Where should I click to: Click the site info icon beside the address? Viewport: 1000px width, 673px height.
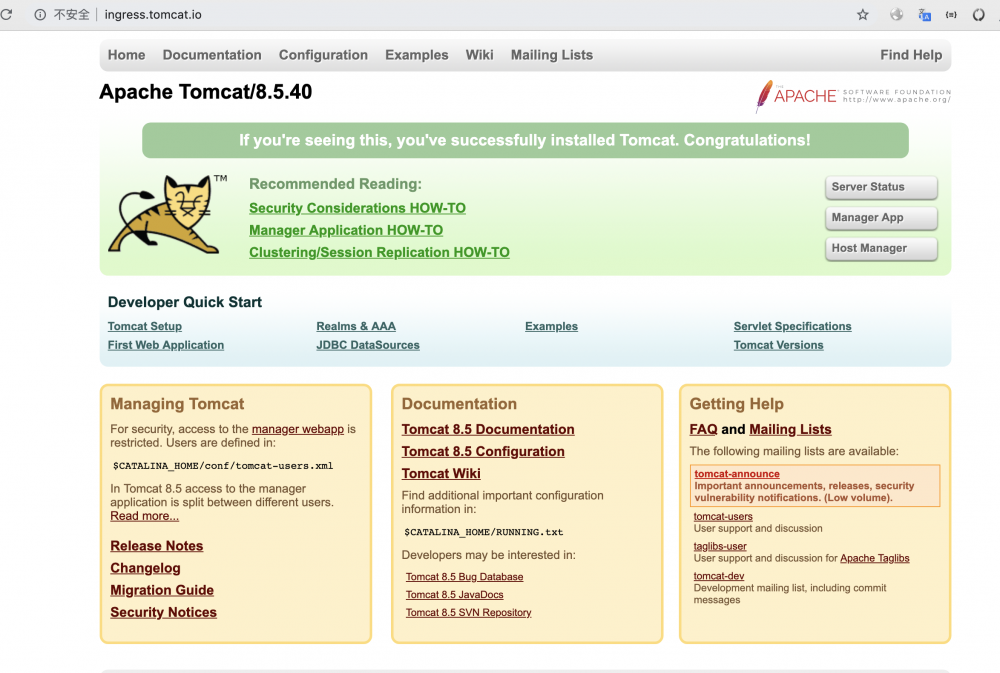click(40, 15)
